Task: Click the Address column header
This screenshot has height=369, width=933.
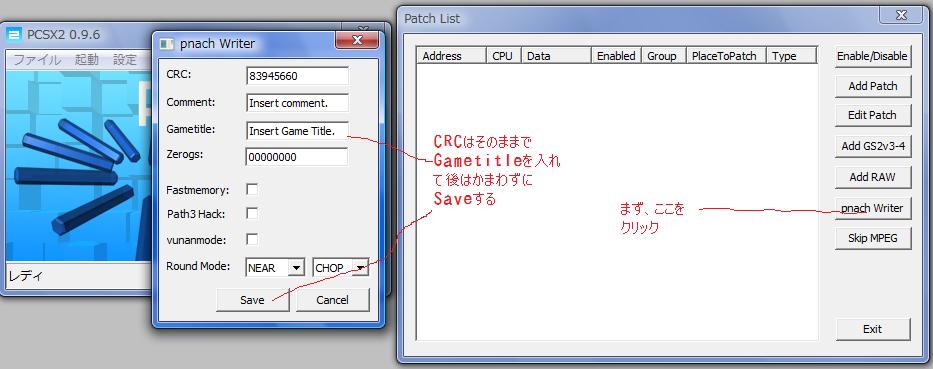Action: (x=452, y=56)
